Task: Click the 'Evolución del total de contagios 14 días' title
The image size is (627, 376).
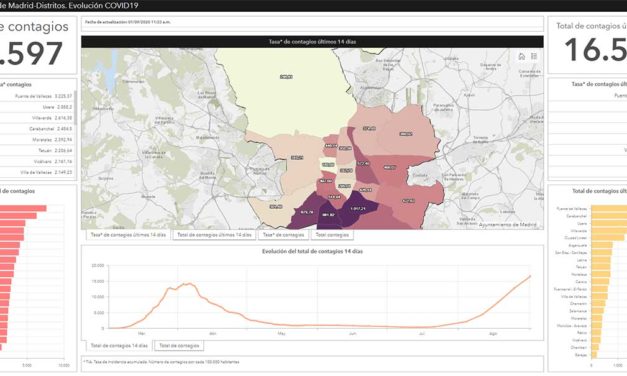Action: click(x=312, y=252)
